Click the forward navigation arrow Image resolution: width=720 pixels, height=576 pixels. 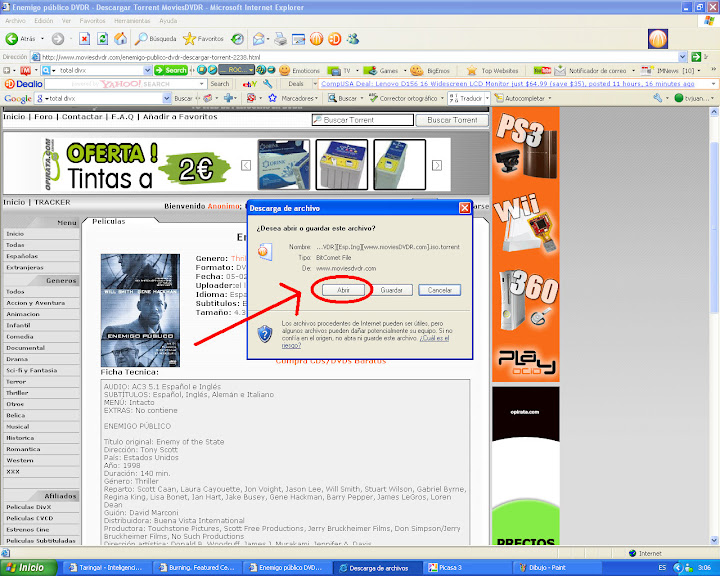tap(58, 39)
